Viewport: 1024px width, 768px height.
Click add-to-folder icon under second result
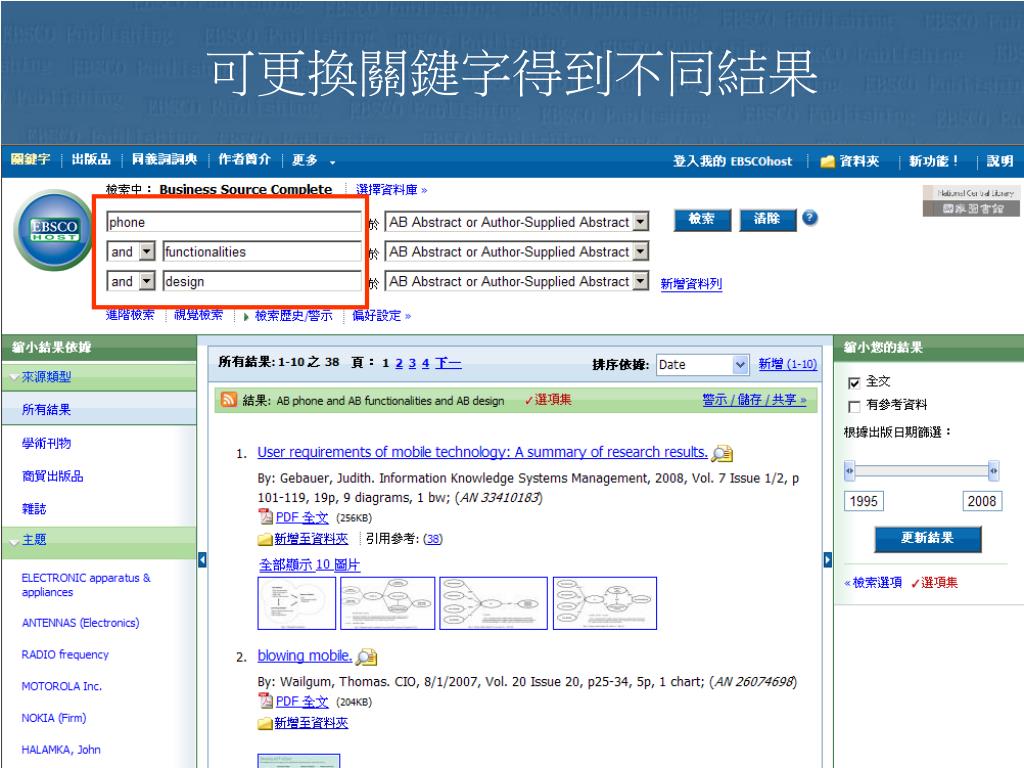point(265,723)
